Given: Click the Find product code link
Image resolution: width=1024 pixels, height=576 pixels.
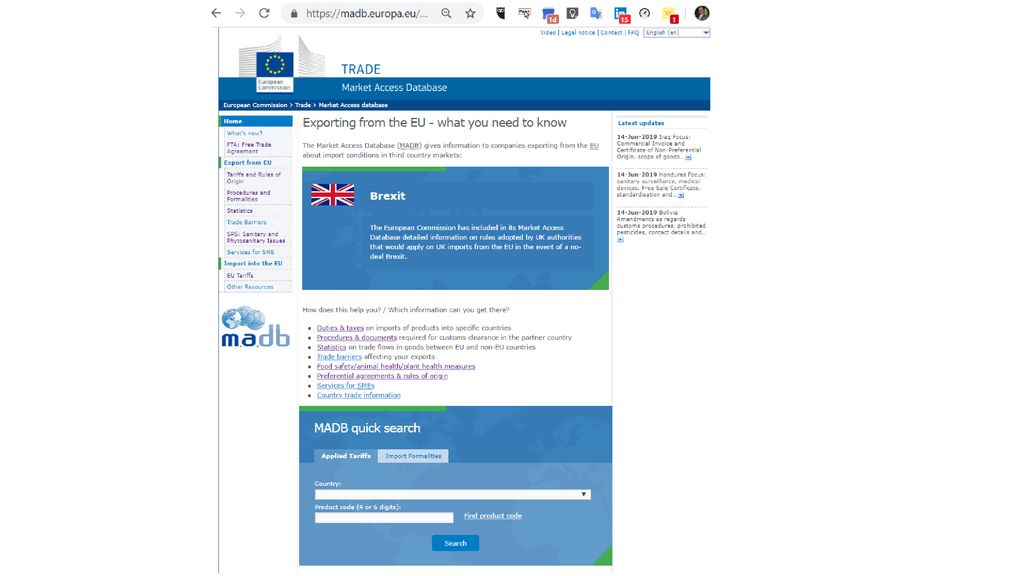Looking at the screenshot, I should point(492,516).
